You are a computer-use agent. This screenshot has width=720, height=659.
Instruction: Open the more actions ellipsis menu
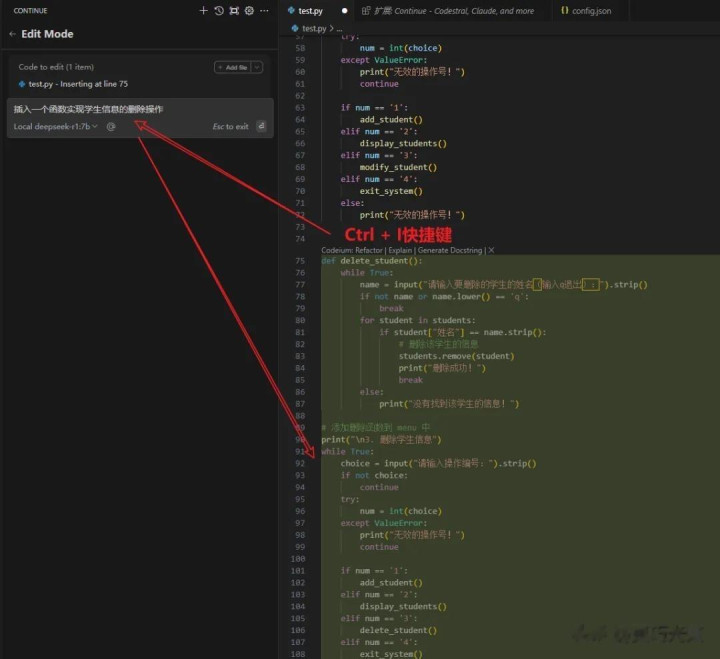[x=264, y=11]
